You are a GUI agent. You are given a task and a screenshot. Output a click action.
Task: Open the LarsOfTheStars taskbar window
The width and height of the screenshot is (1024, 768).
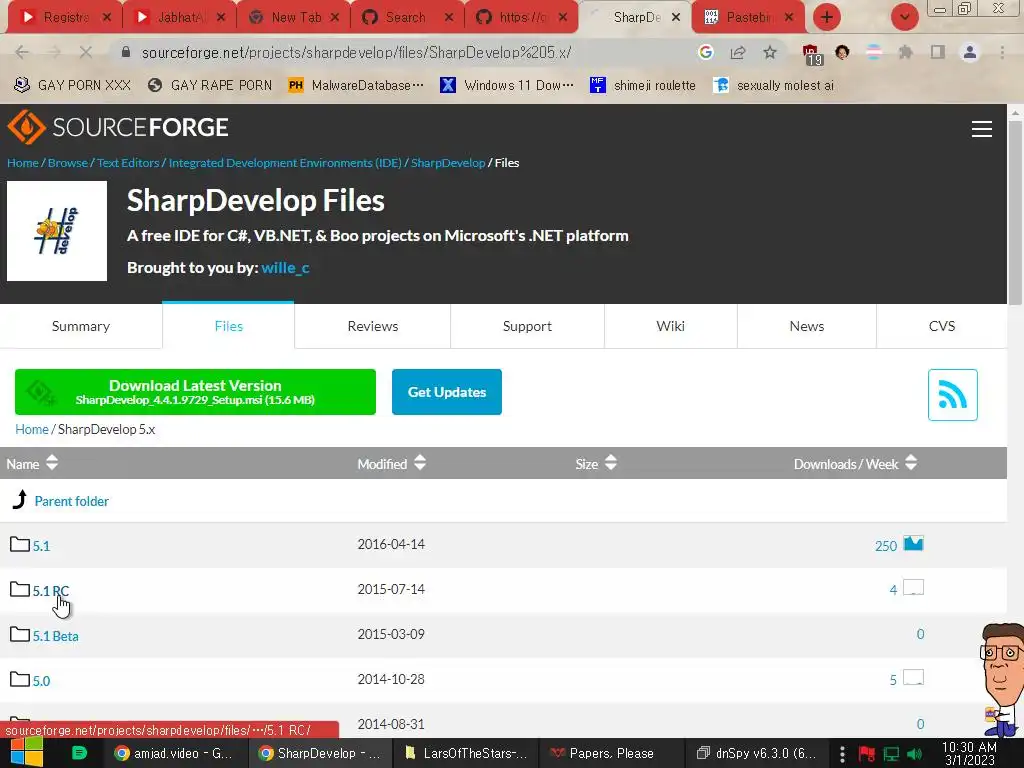pos(466,753)
